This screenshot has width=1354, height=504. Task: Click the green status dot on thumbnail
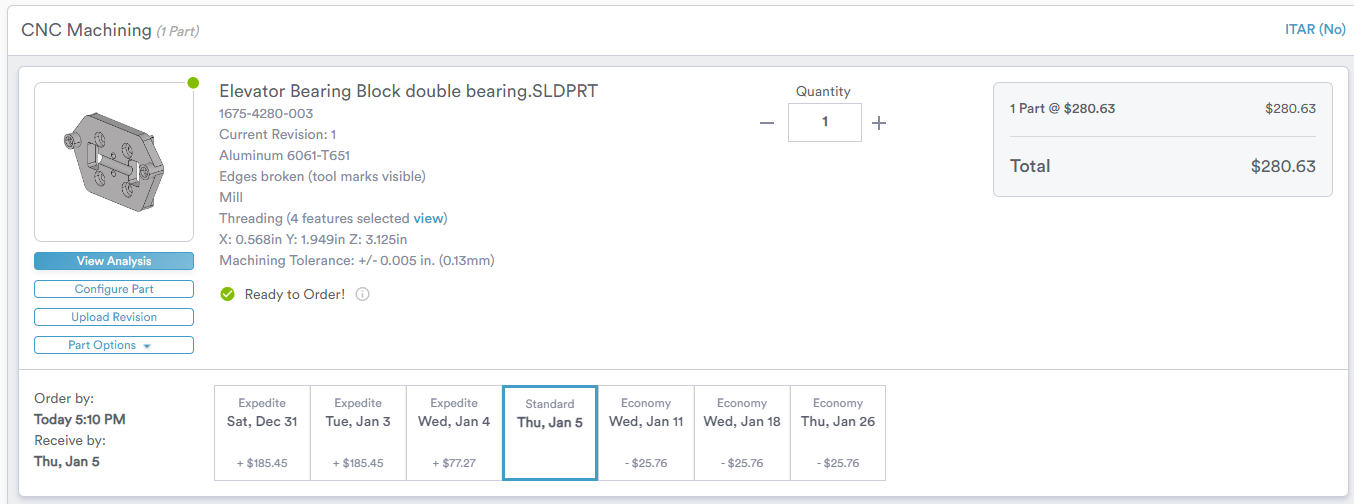[x=193, y=83]
